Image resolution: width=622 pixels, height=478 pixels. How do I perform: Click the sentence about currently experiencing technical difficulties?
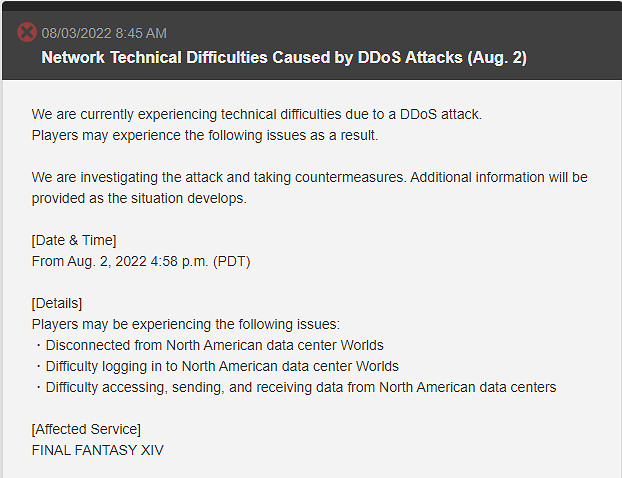coord(256,114)
